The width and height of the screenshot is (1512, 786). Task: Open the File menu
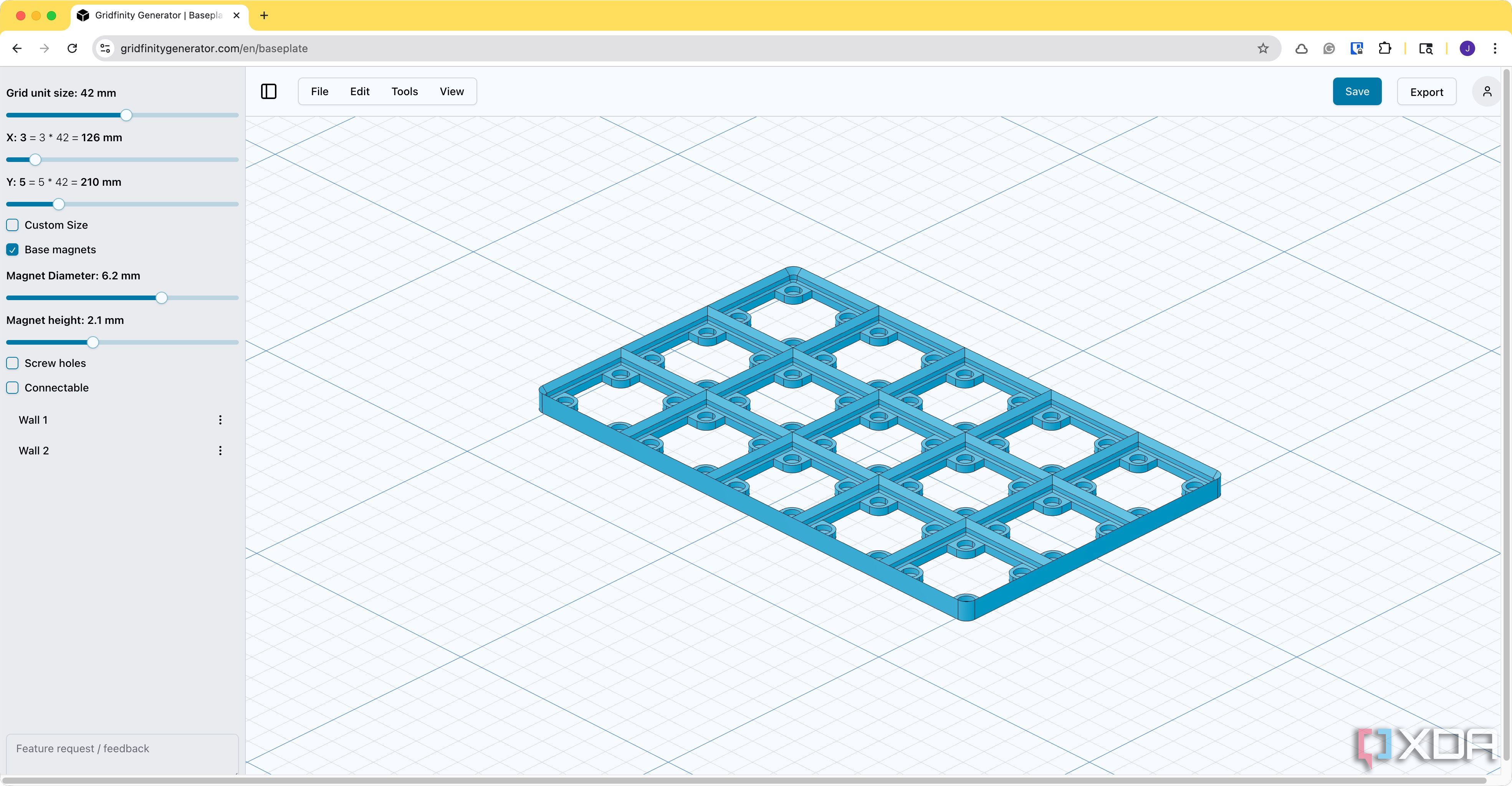point(319,91)
